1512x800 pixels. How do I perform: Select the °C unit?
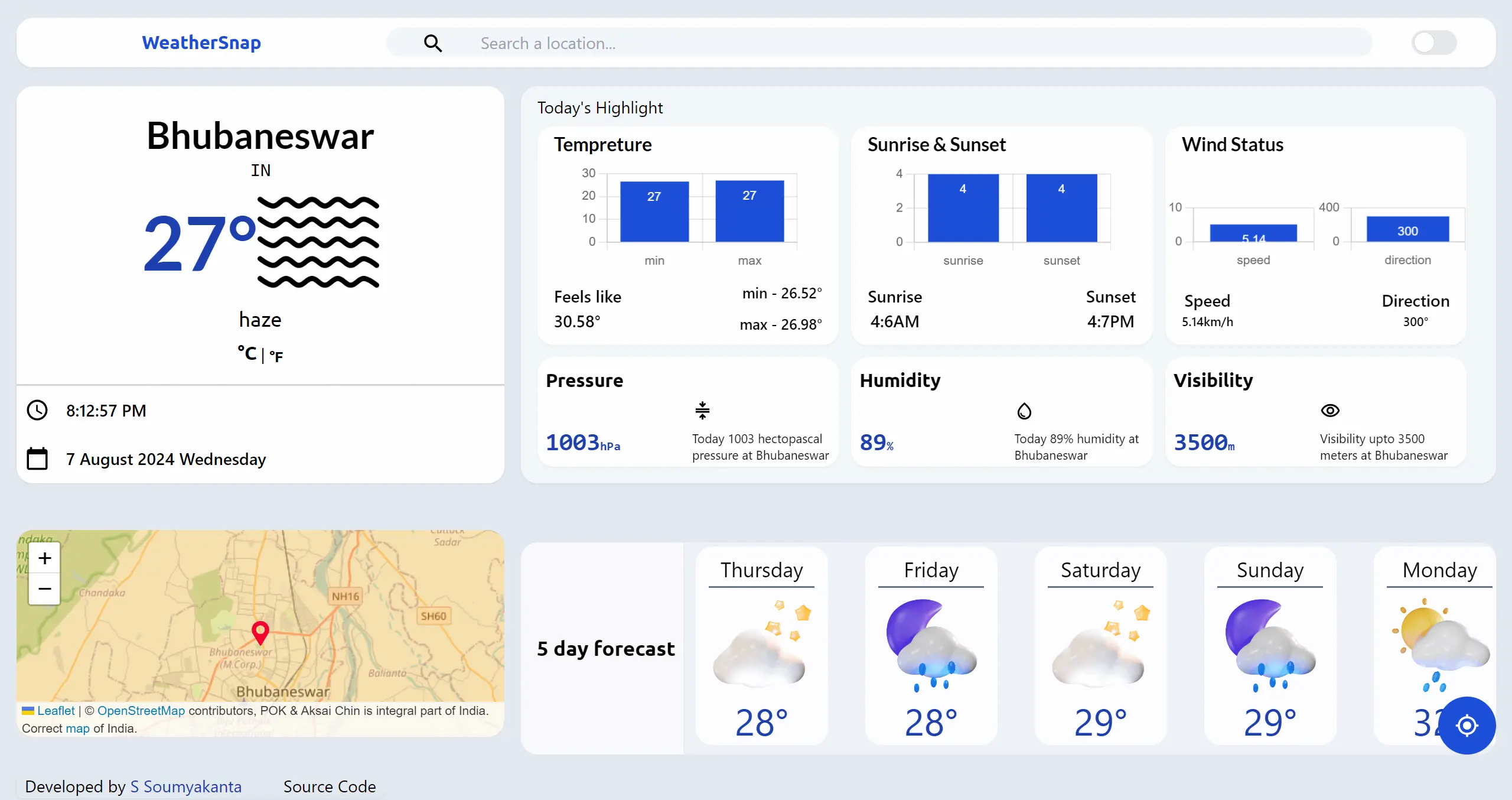coord(247,353)
